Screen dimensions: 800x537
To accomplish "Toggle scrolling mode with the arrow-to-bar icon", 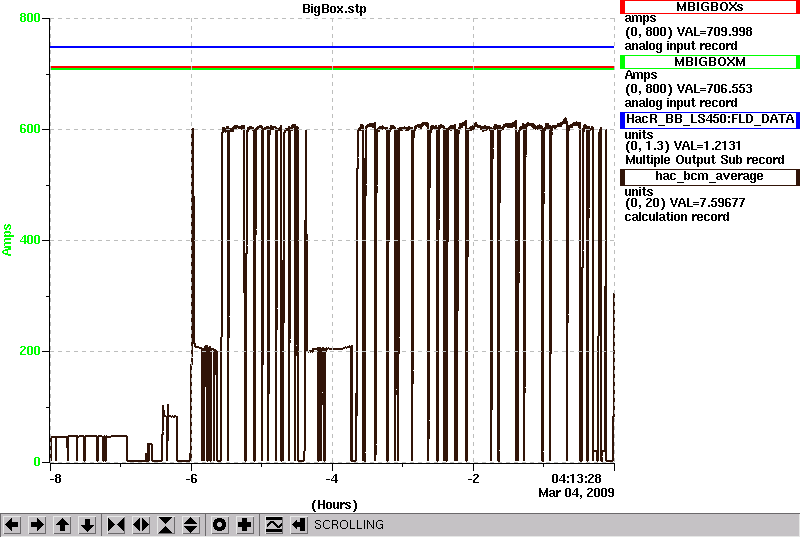I will point(299,525).
